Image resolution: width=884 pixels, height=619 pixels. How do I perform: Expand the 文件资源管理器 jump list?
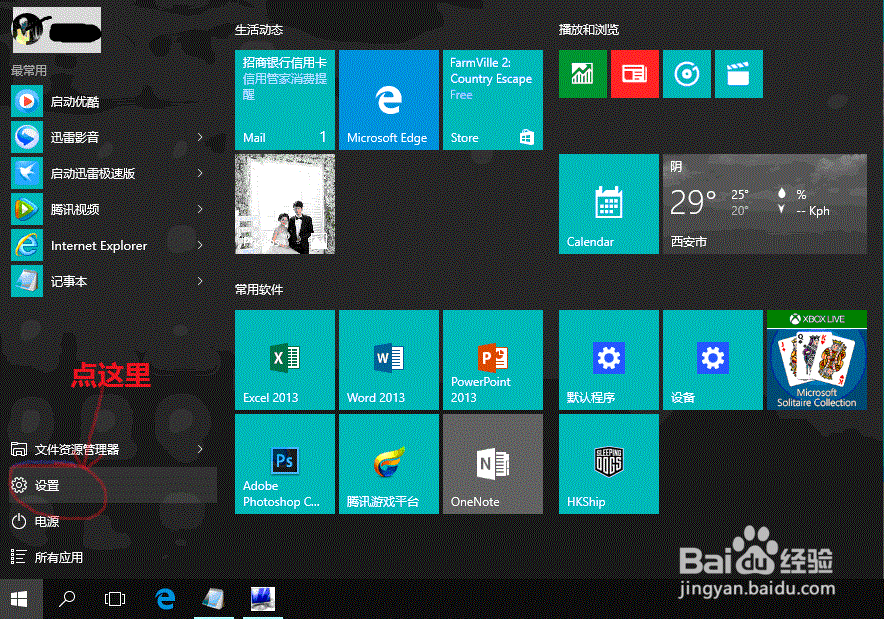[x=199, y=449]
